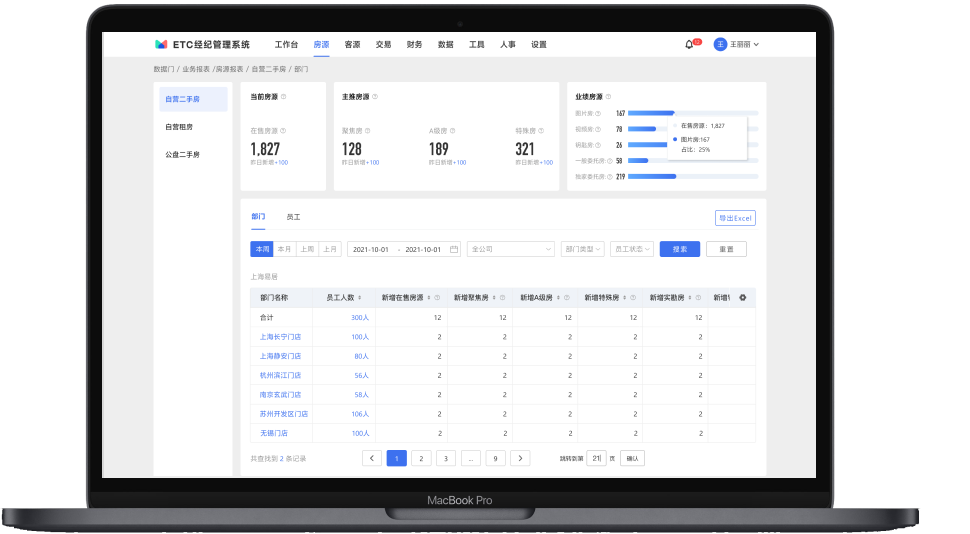Click help icon beside A级房 stat
This screenshot has height=534, width=970.
pyautogui.click(x=452, y=131)
